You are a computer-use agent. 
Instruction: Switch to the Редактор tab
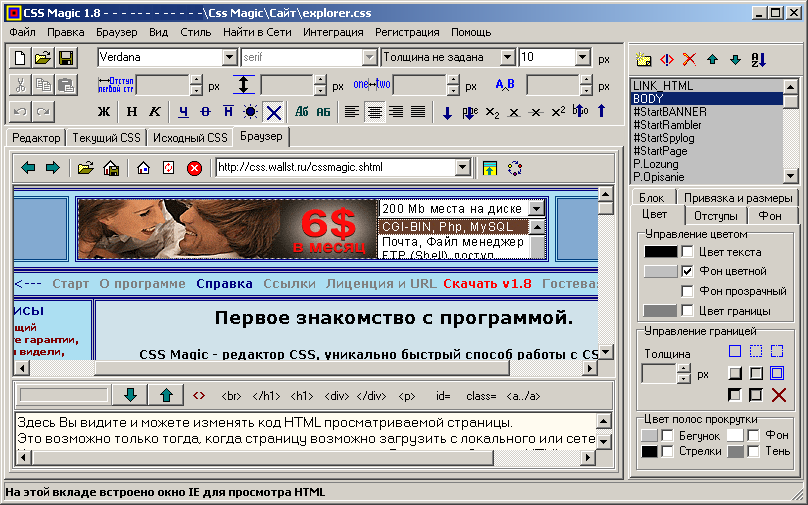pos(36,138)
